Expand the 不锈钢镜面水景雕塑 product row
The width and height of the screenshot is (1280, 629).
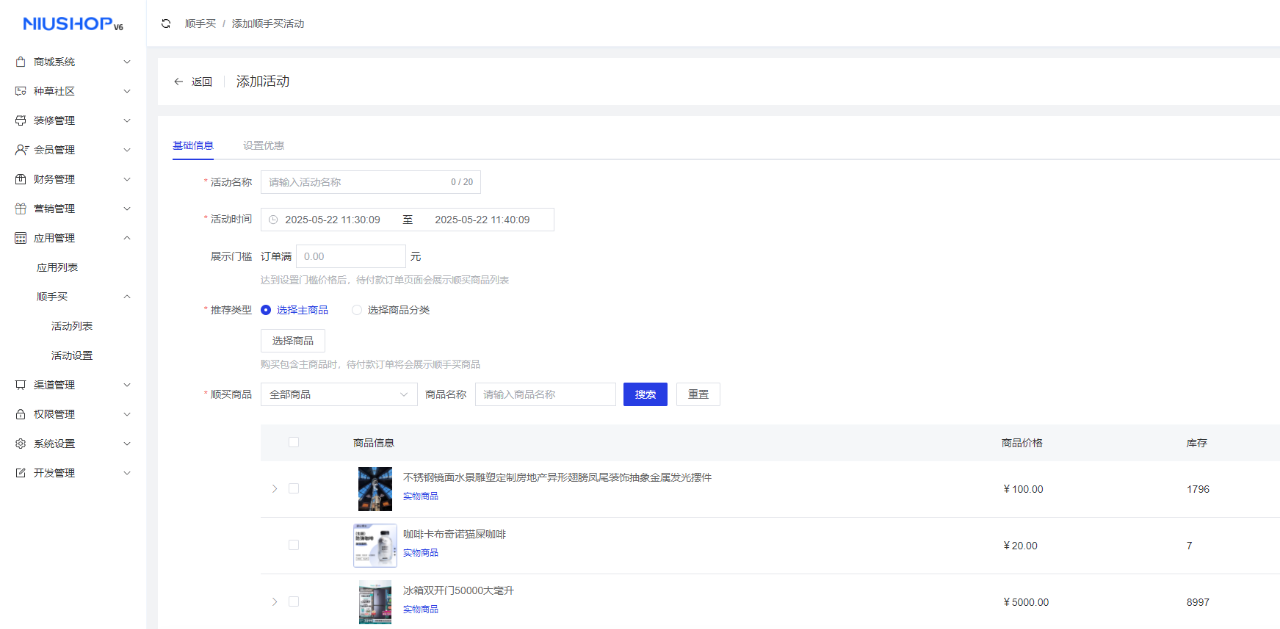275,489
